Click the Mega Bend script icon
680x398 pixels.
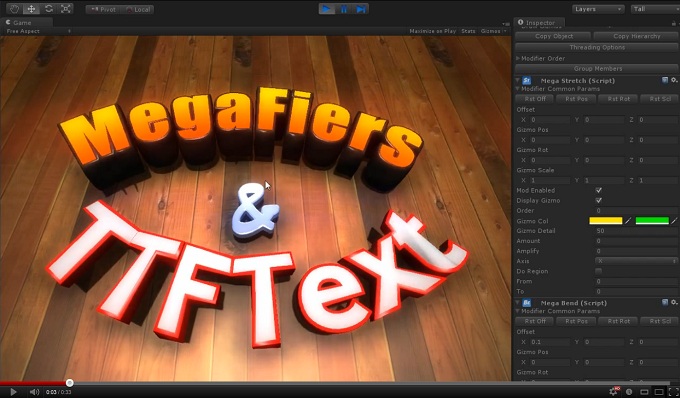[x=526, y=303]
